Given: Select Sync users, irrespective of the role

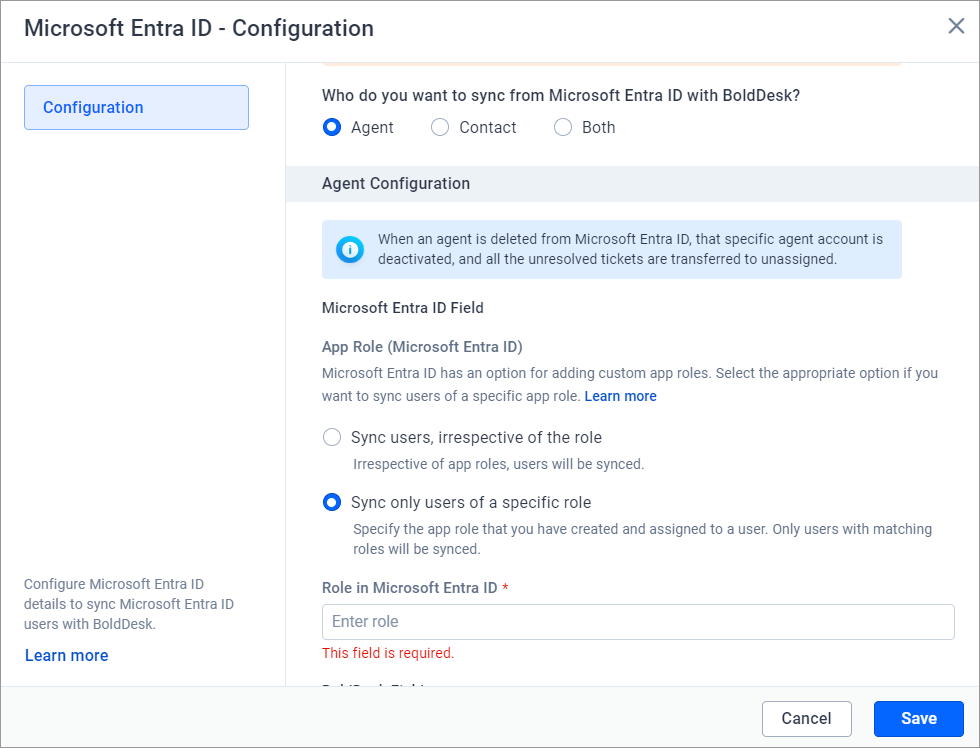Looking at the screenshot, I should click(332, 437).
